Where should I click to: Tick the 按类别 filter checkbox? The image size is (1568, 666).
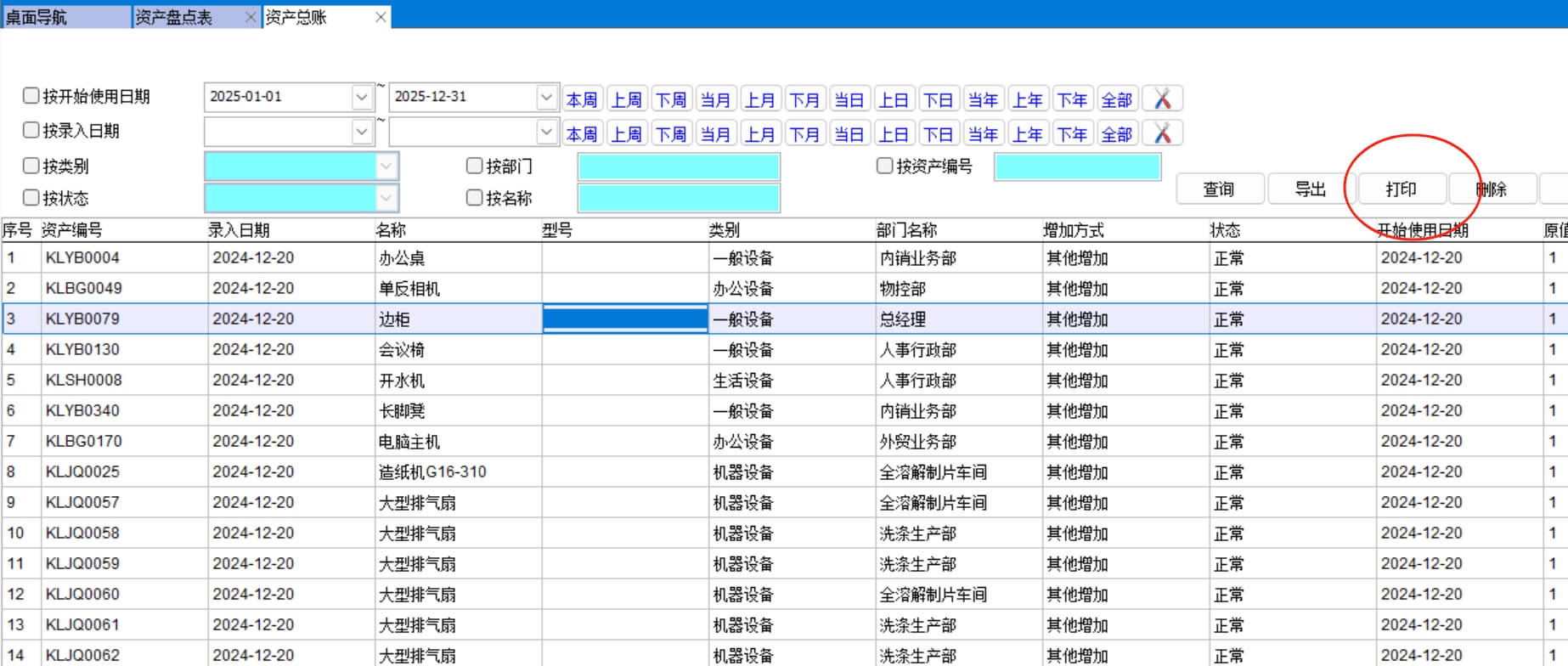tap(31, 166)
